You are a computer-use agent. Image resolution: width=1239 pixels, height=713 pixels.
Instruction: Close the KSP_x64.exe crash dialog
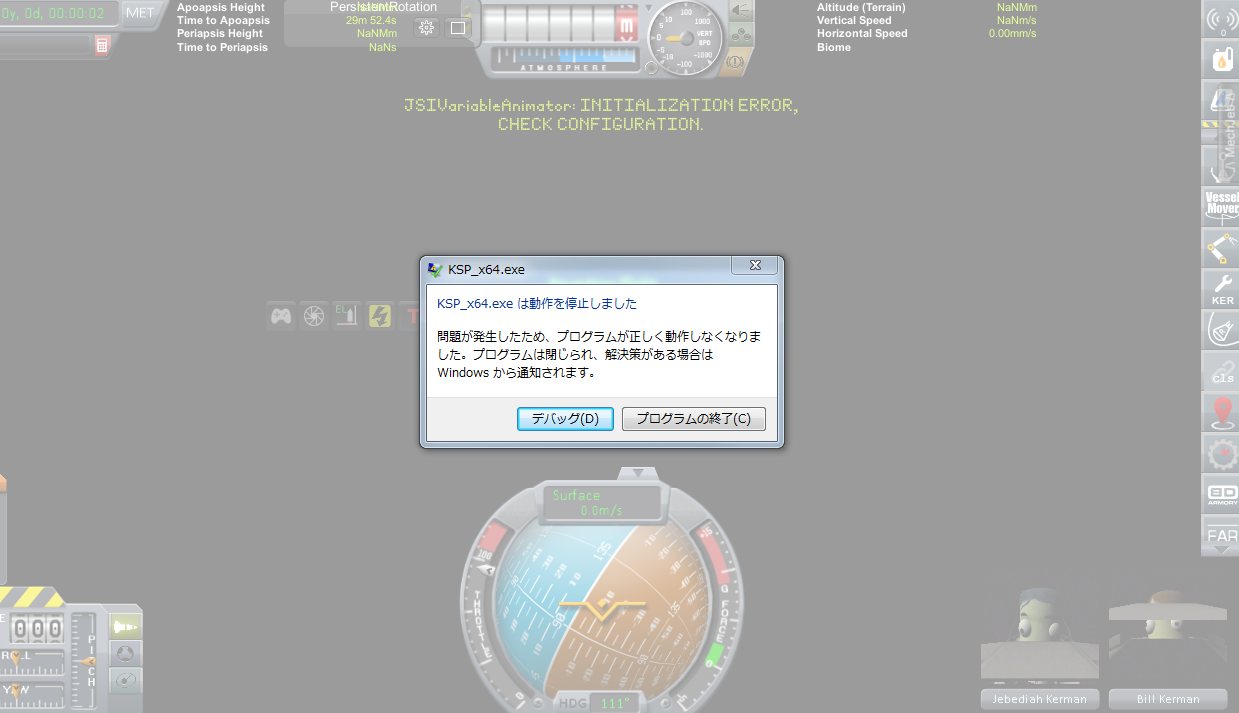755,265
